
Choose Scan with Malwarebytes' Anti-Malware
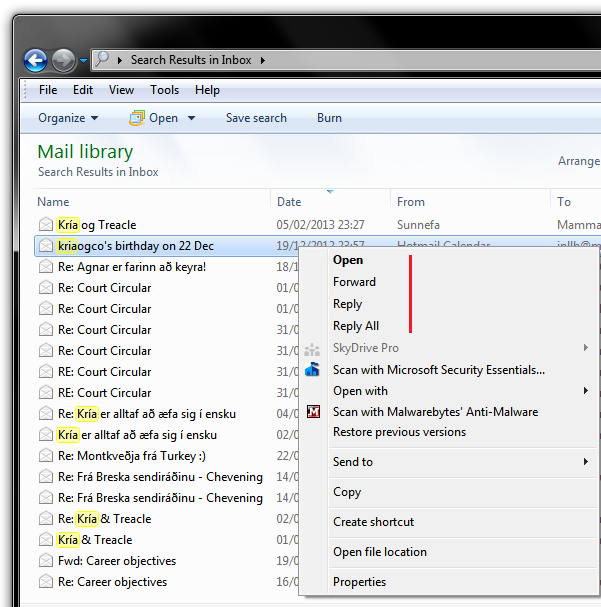coord(435,412)
